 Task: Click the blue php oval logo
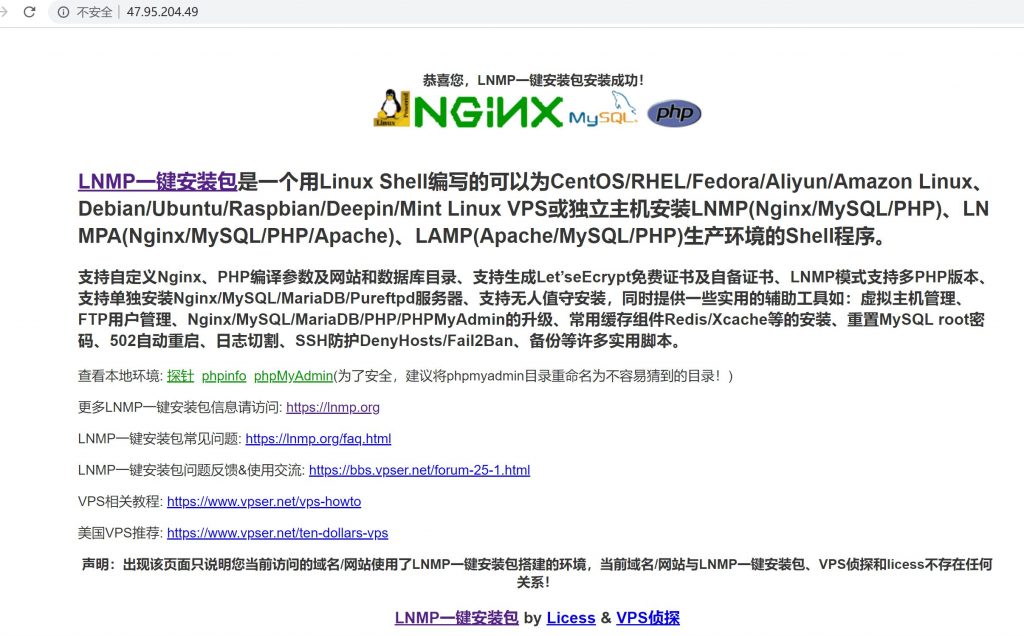674,113
